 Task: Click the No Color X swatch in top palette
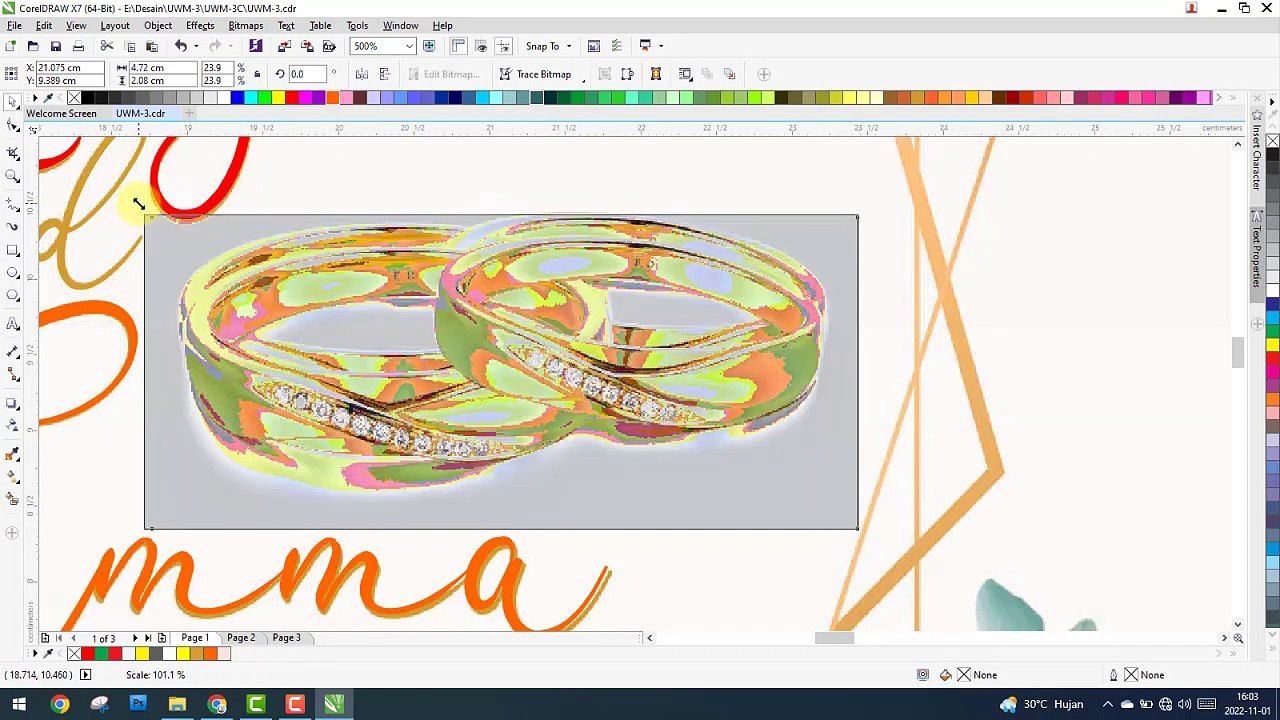click(x=74, y=98)
